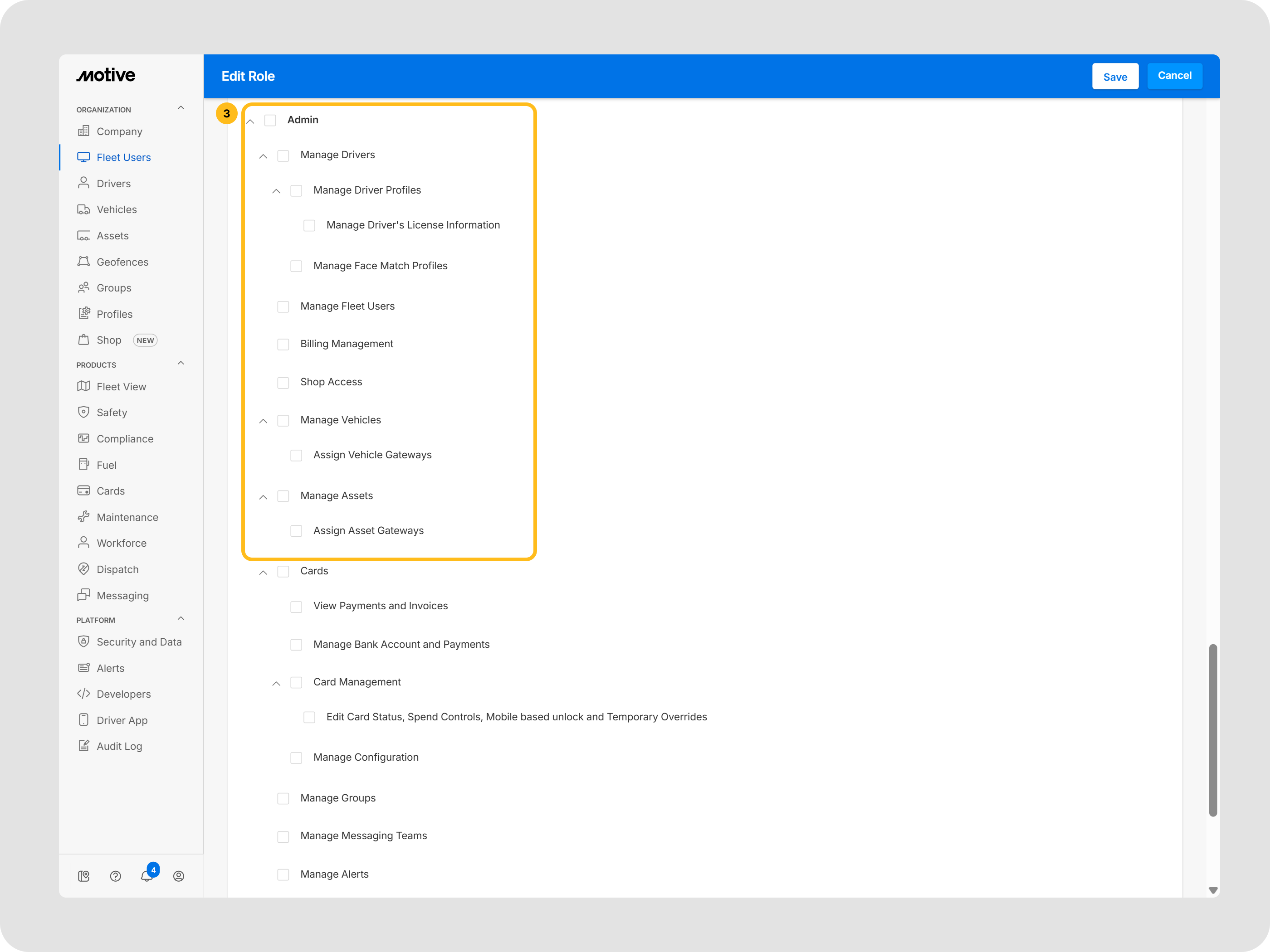Image resolution: width=1270 pixels, height=952 pixels.
Task: Click the Cancel button
Action: [x=1174, y=76]
